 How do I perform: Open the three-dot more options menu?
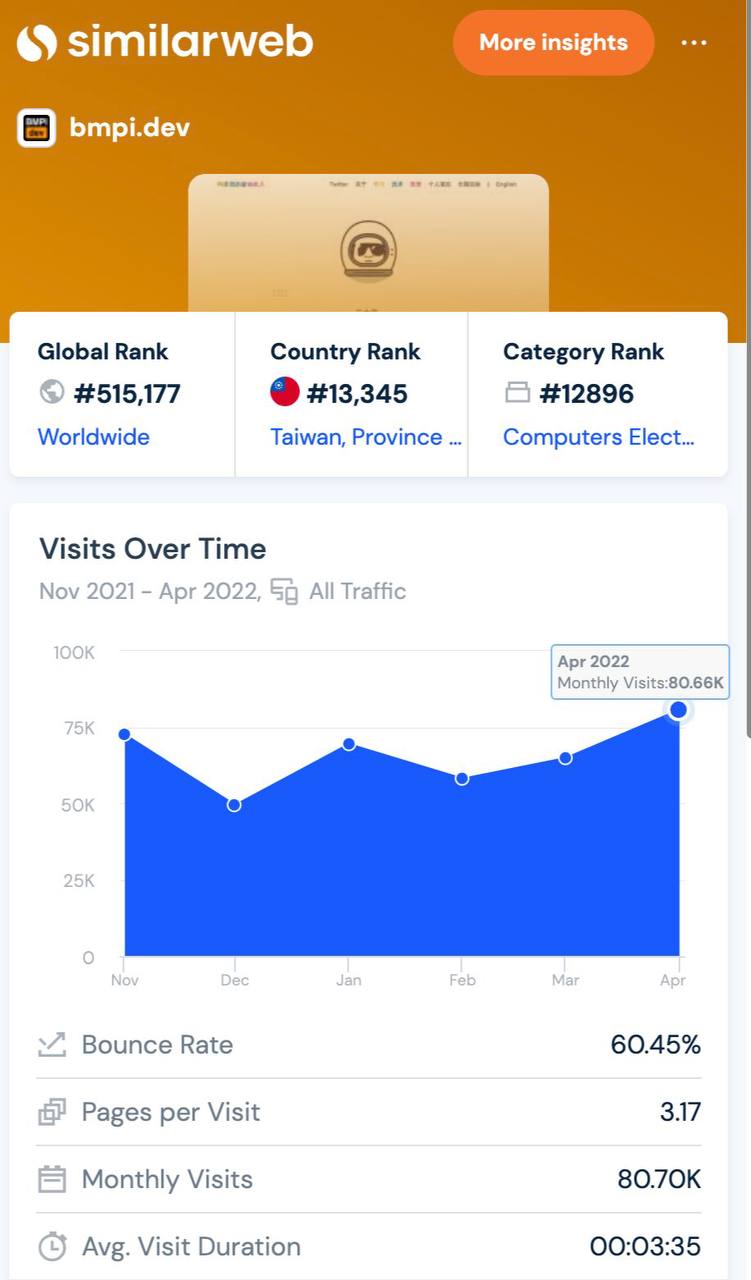click(x=694, y=43)
